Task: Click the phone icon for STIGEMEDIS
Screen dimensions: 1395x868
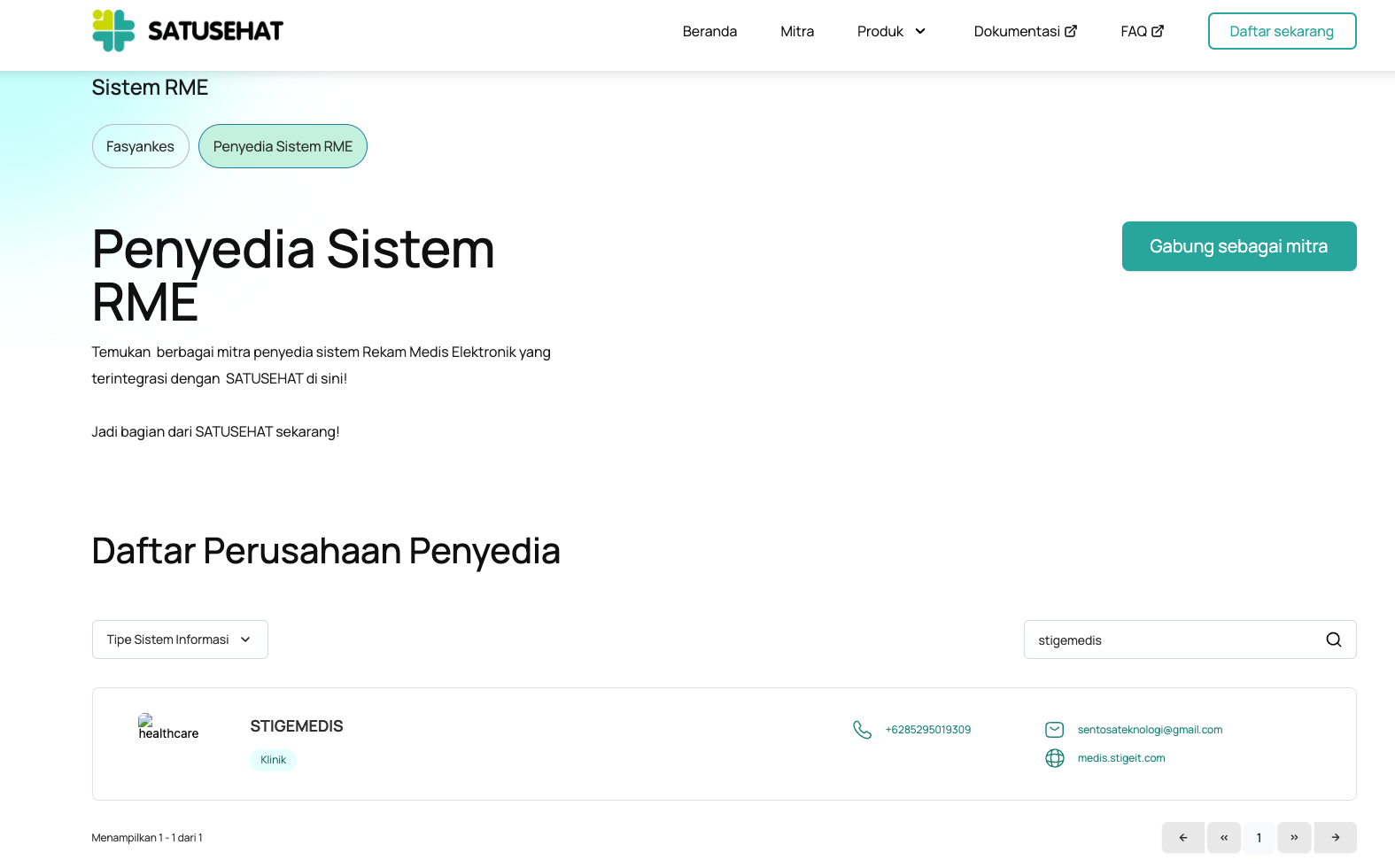Action: pos(862,730)
